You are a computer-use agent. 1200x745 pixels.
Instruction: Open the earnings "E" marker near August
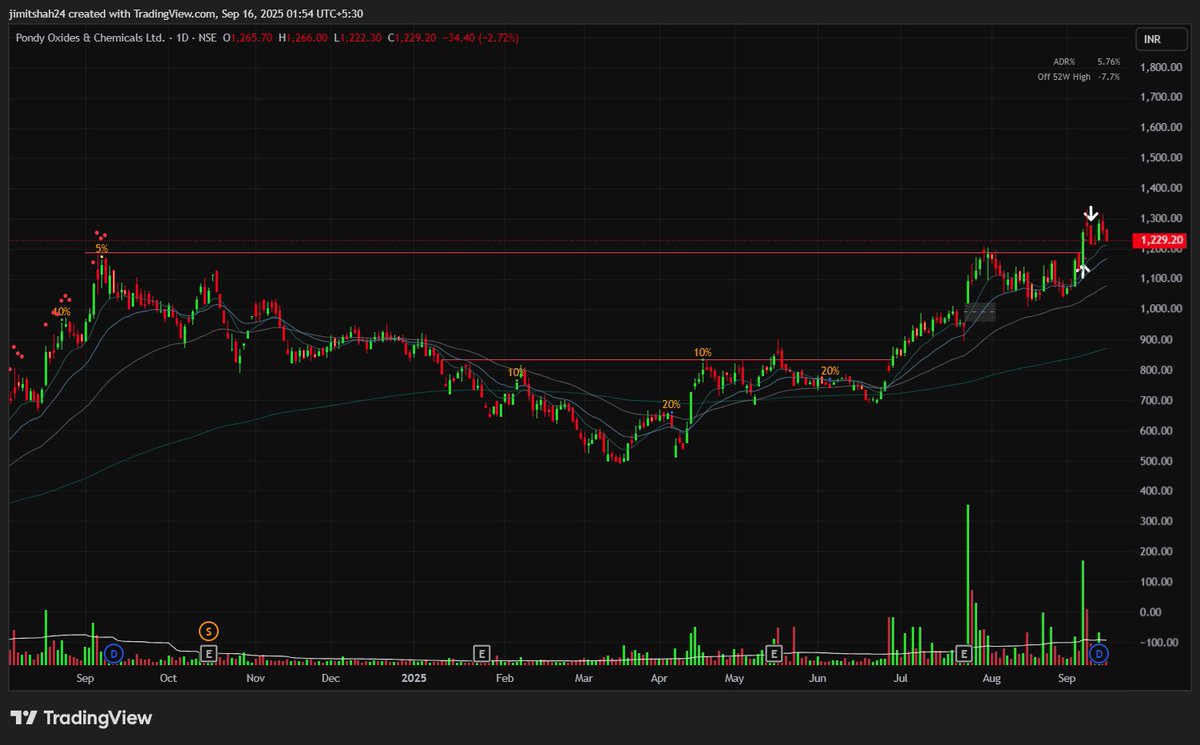962,653
